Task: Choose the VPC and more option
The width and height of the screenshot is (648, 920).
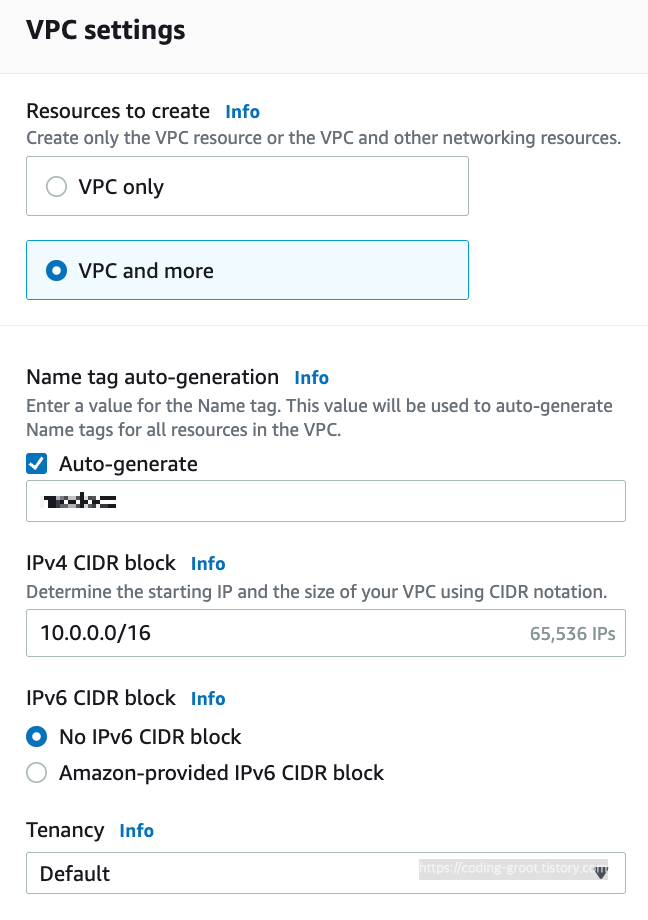Action: point(57,271)
